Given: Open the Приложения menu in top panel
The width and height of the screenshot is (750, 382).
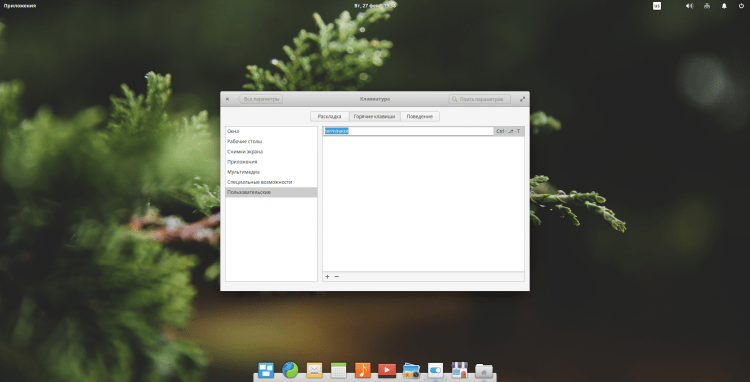Looking at the screenshot, I should [20, 6].
